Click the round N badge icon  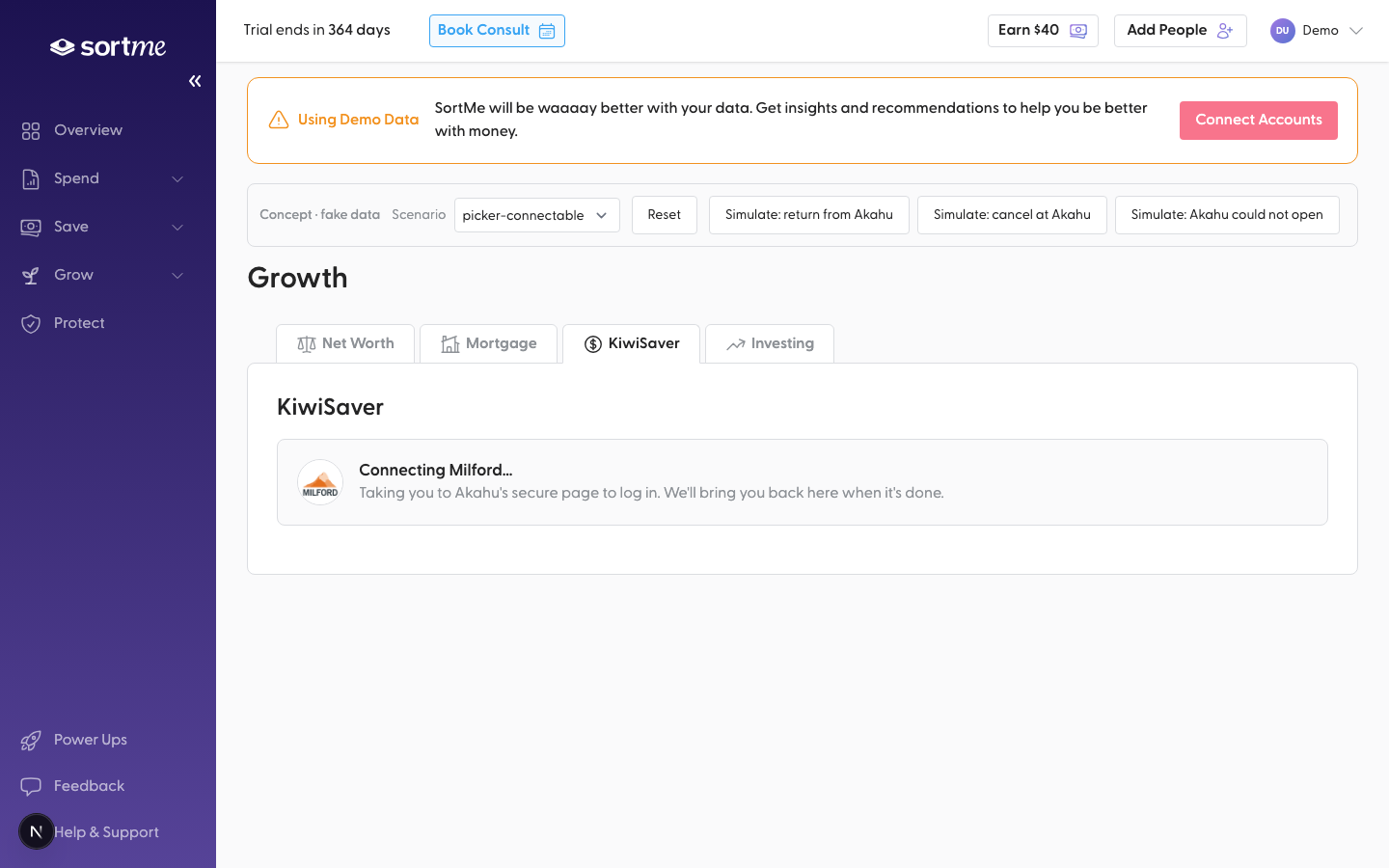(37, 831)
